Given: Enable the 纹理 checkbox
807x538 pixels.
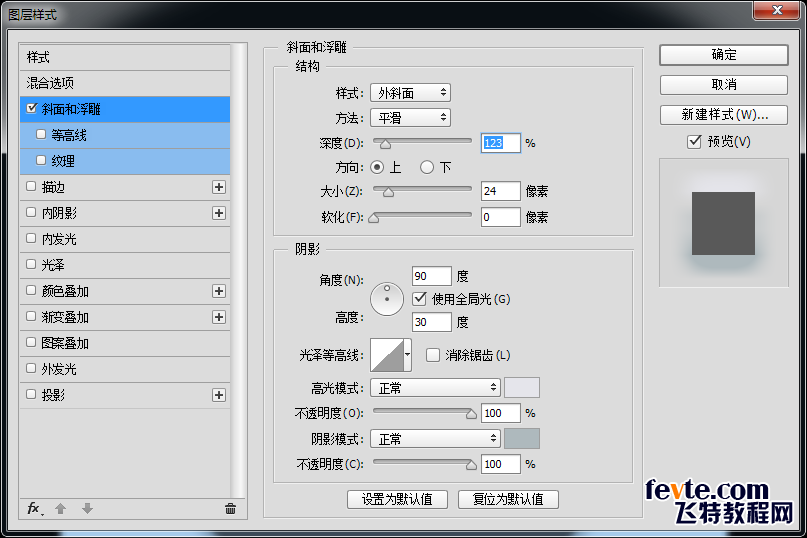Looking at the screenshot, I should (x=41, y=160).
